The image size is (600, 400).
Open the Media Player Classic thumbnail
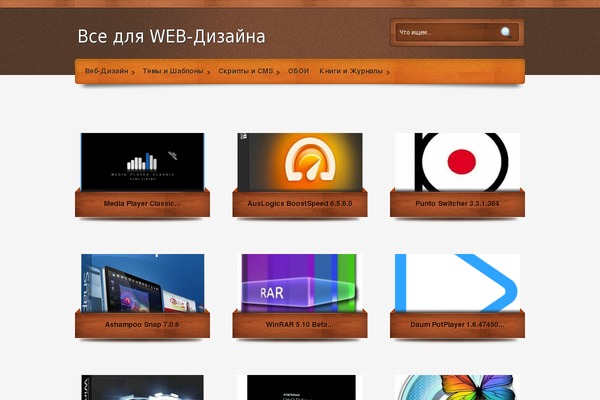(142, 162)
